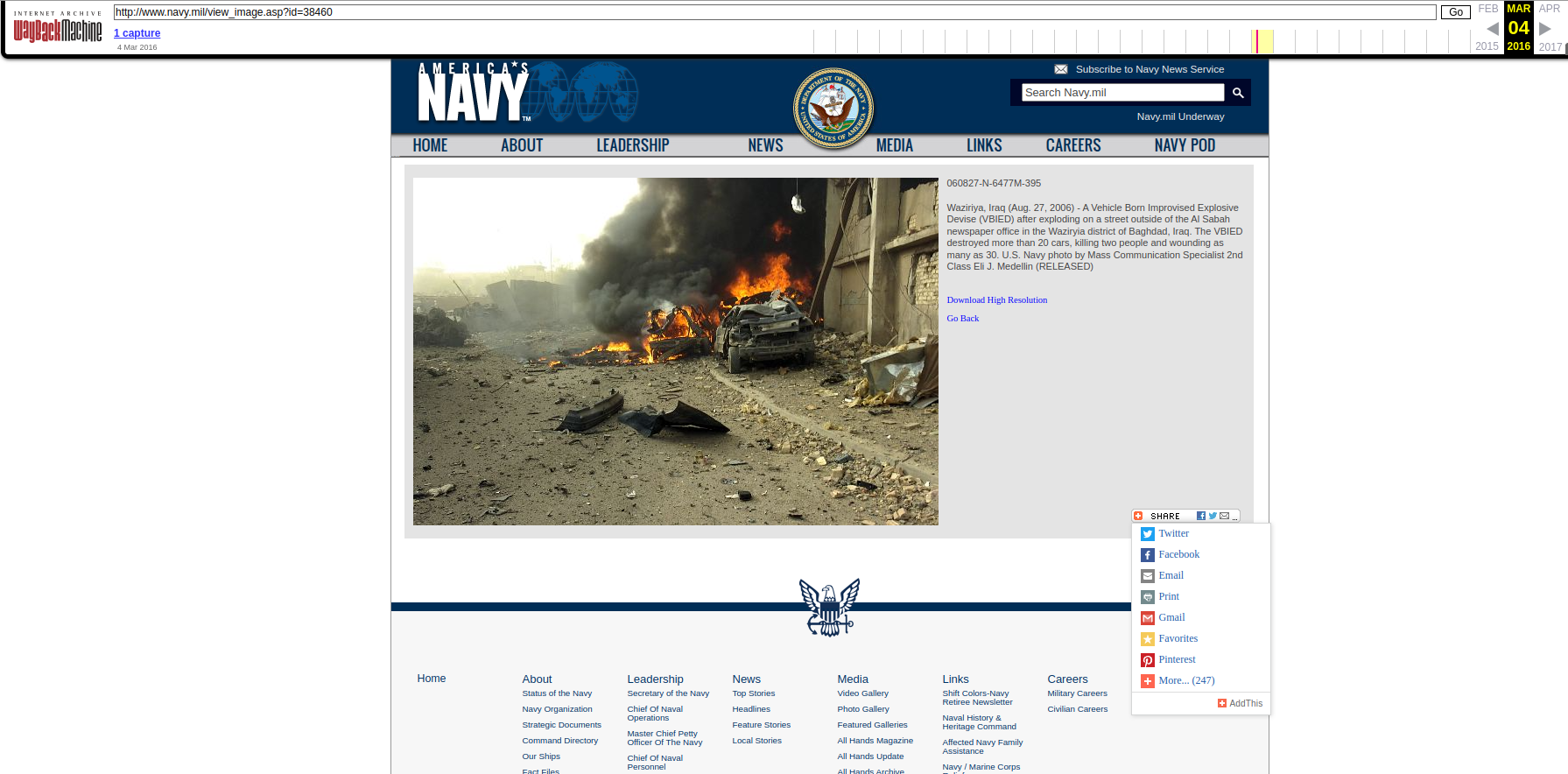
Task: Open the HOME nav menu
Action: pyautogui.click(x=430, y=145)
